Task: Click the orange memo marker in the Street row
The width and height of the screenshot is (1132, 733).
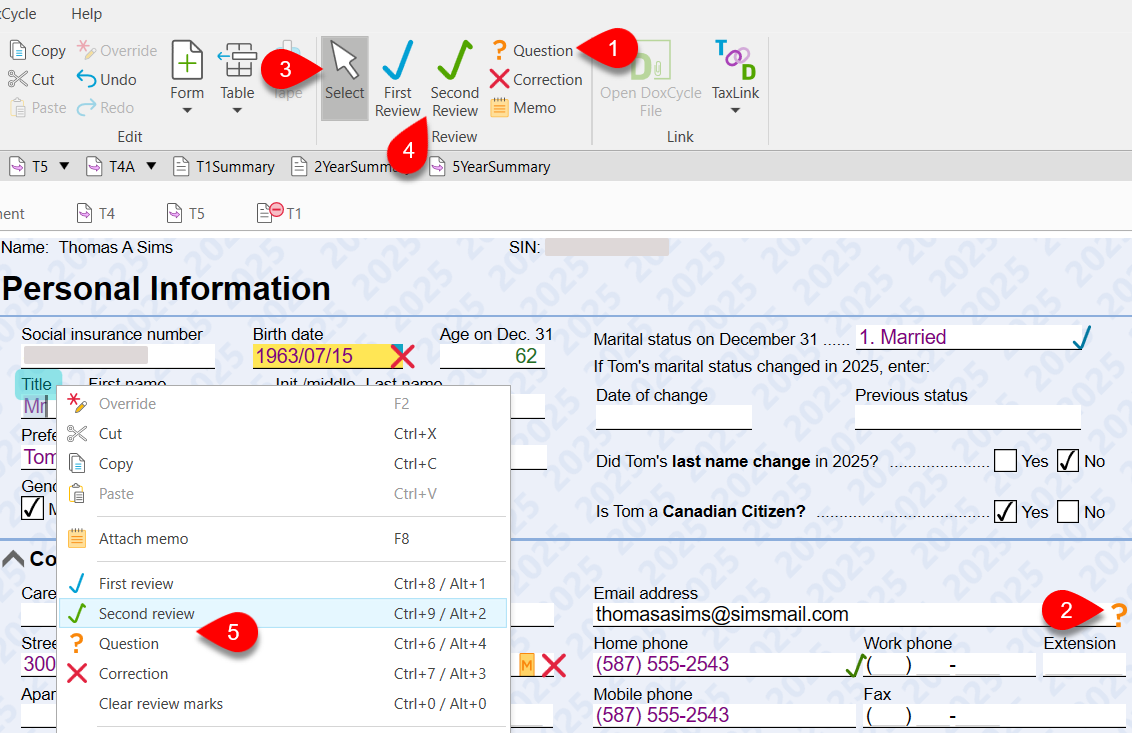Action: (527, 664)
